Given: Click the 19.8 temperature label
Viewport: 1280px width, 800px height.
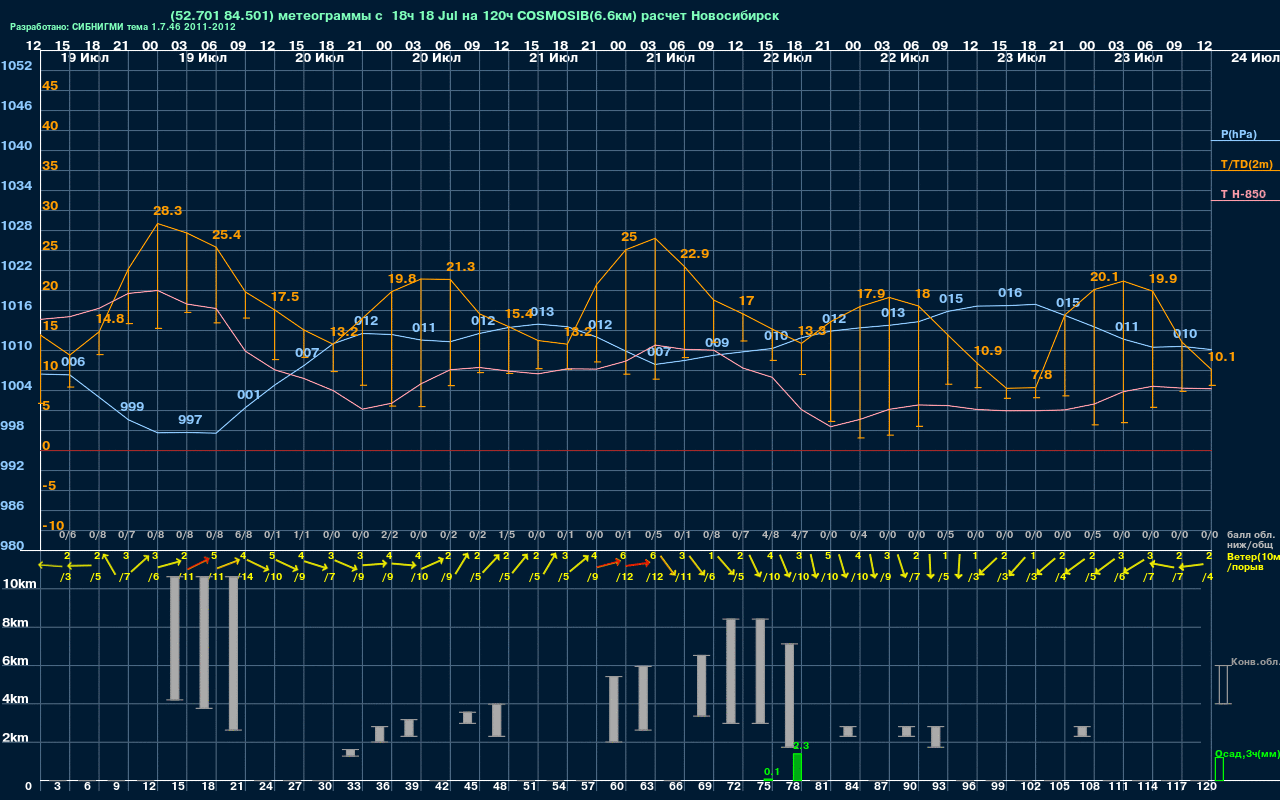Looking at the screenshot, I should tap(402, 279).
